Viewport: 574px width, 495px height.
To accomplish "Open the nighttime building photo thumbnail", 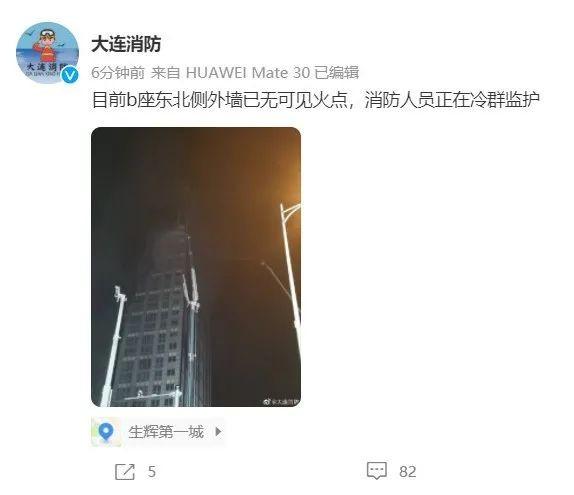I will [196, 267].
